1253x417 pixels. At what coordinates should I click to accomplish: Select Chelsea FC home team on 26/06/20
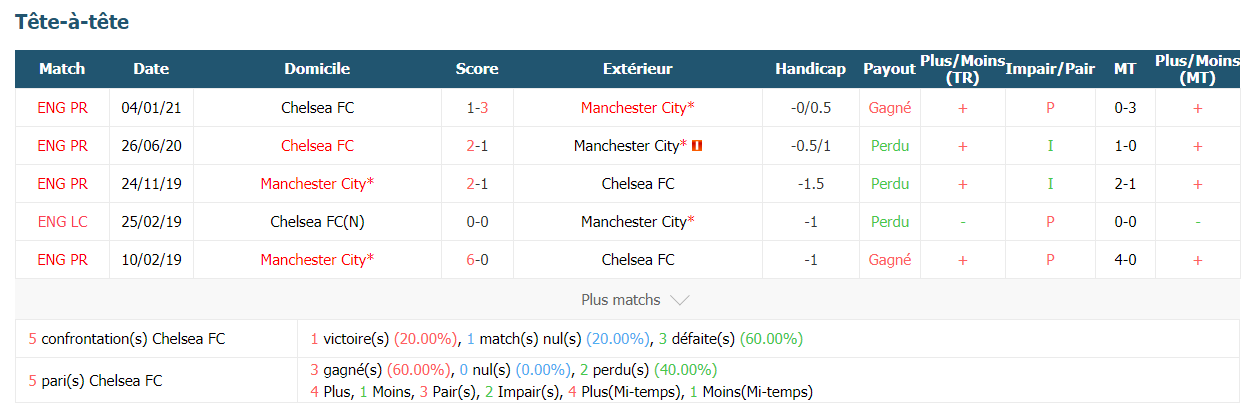(x=317, y=146)
